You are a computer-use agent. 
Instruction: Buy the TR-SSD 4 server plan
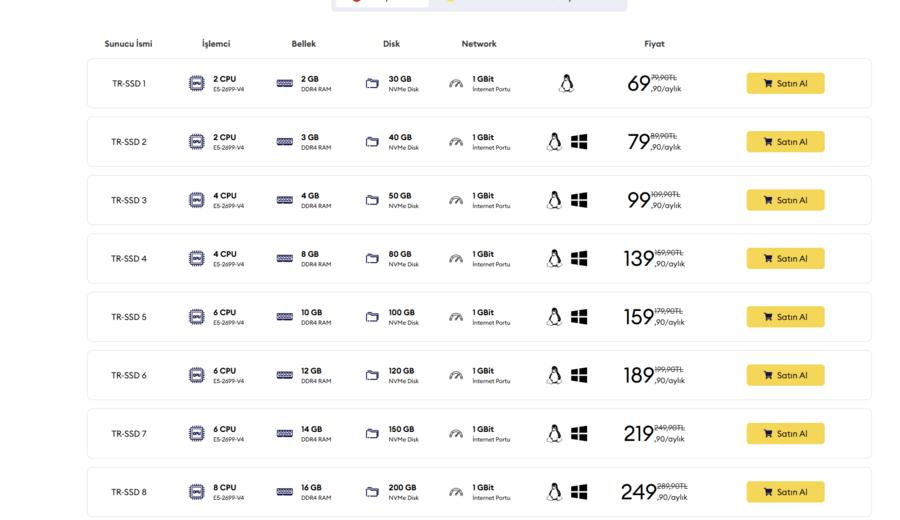click(785, 258)
